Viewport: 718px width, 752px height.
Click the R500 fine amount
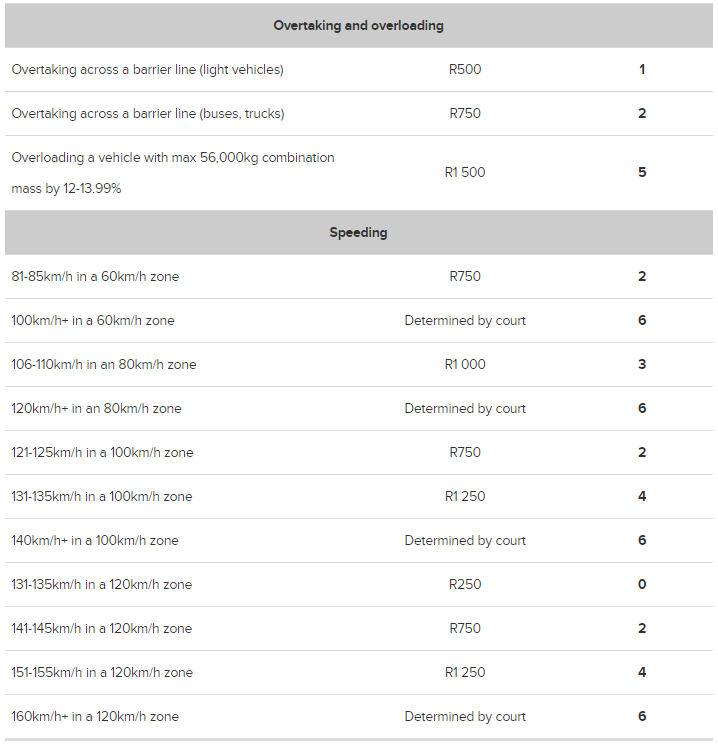[465, 70]
